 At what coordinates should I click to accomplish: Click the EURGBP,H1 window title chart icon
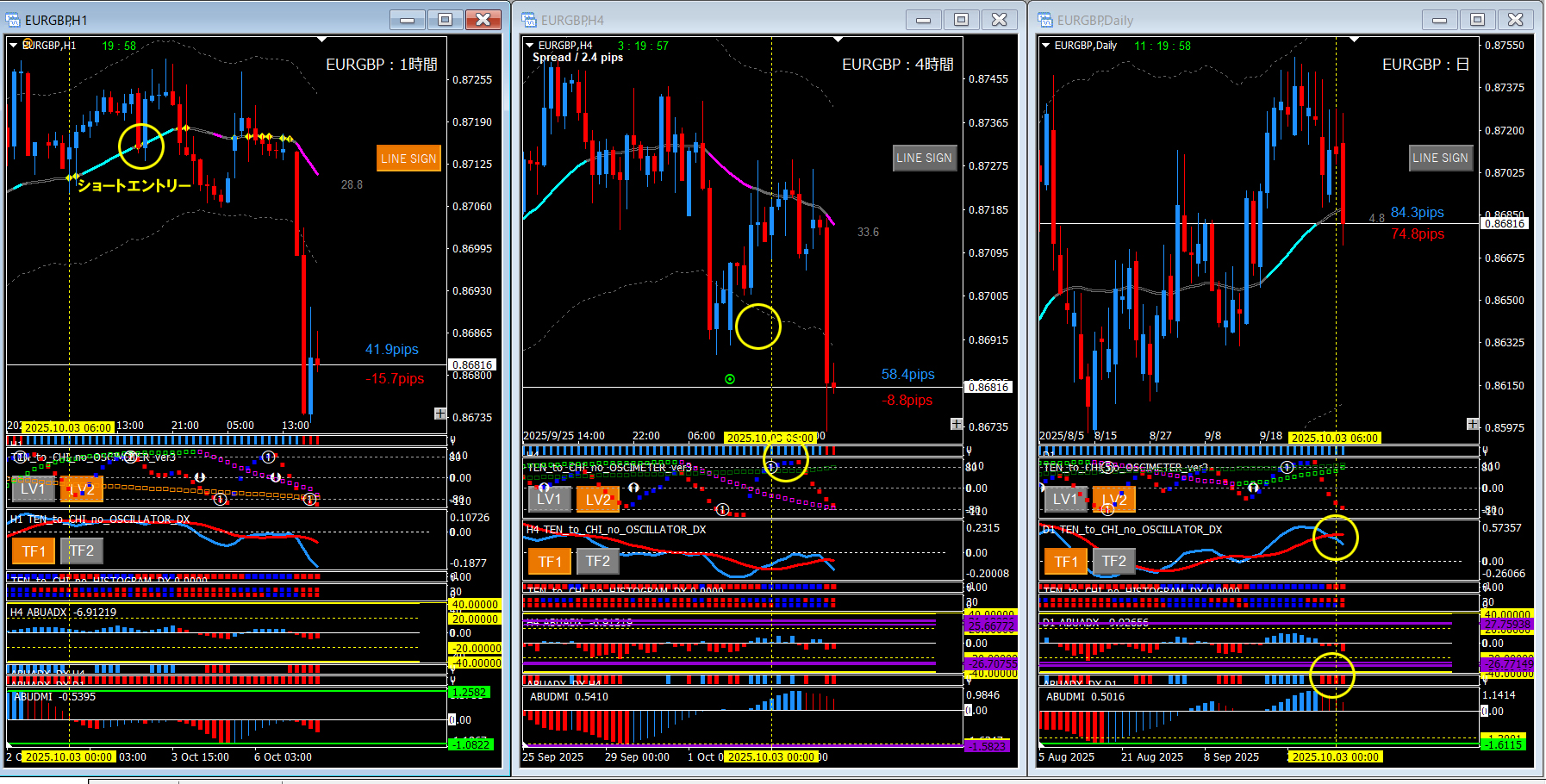point(13,20)
